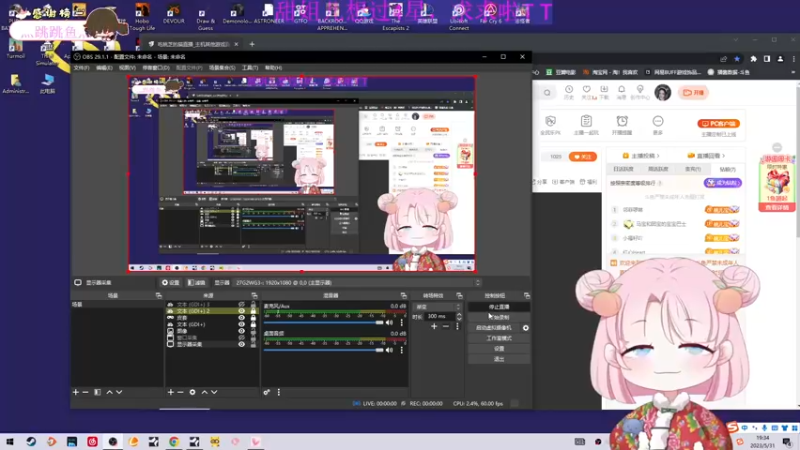Image resolution: width=800 pixels, height=450 pixels.
Task: Toggle visibility of 皮套 source
Action: pos(241,317)
